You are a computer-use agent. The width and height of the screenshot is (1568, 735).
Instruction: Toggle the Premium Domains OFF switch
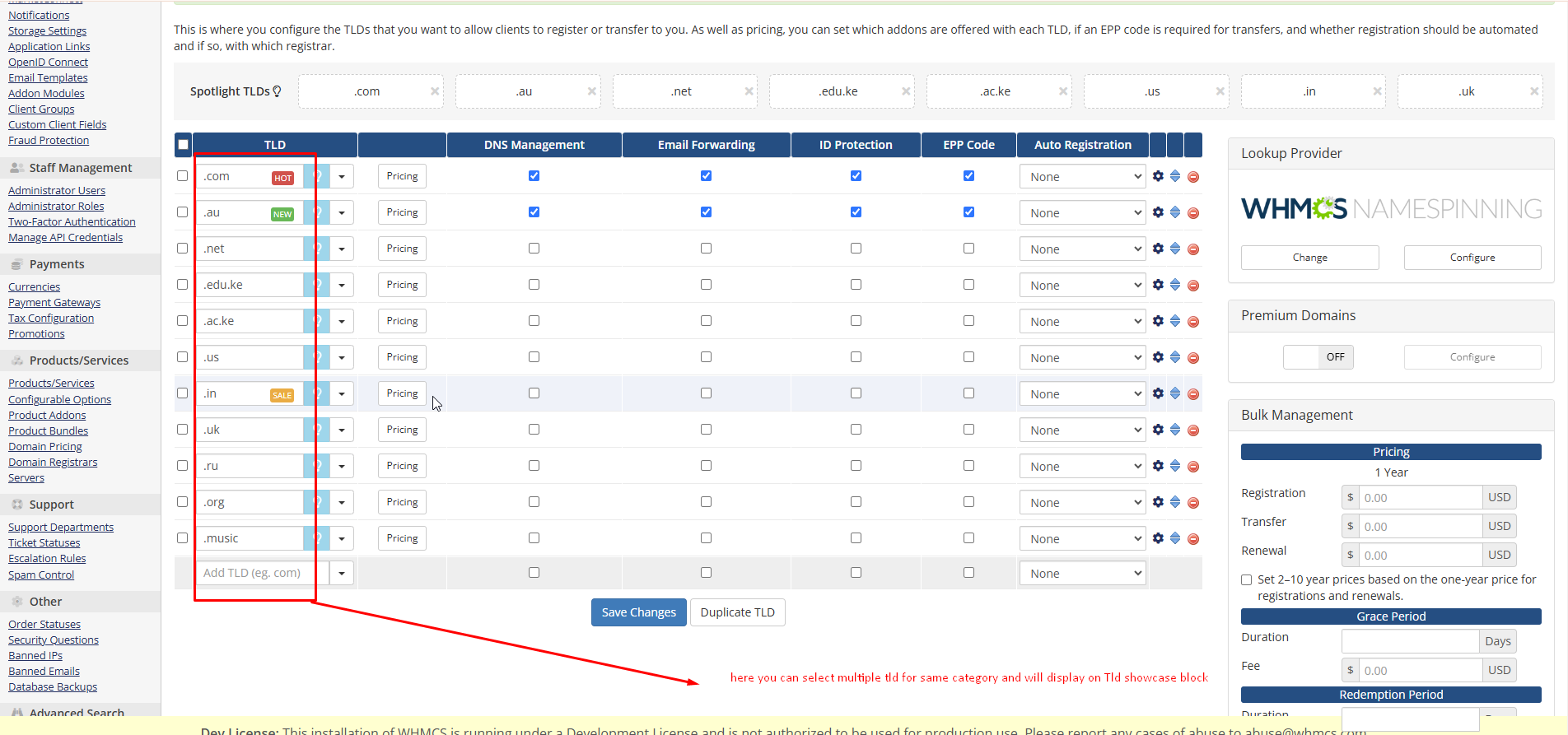click(x=1318, y=357)
